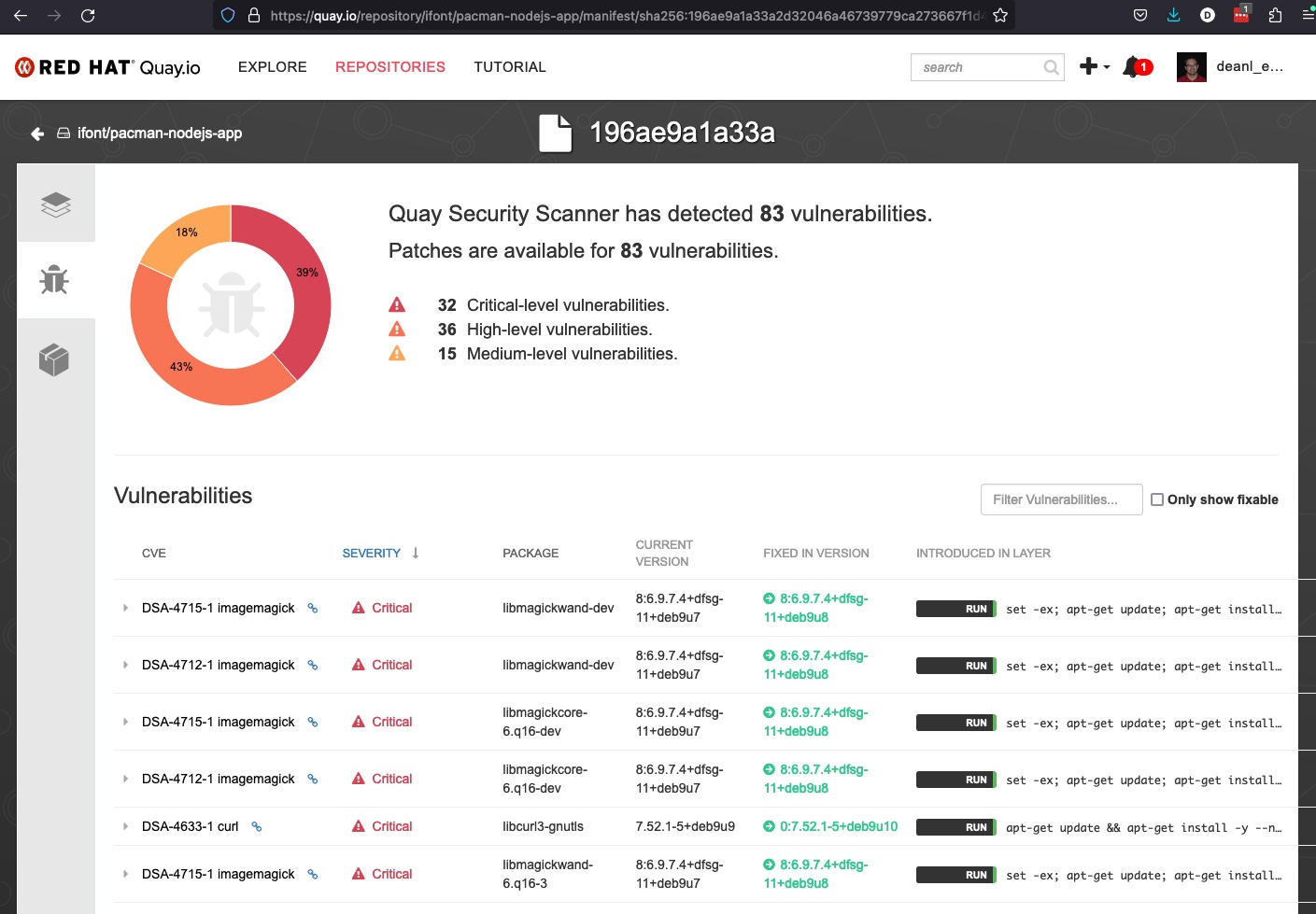1316x914 pixels.
Task: Go back with the browser back arrow
Action: point(21,16)
